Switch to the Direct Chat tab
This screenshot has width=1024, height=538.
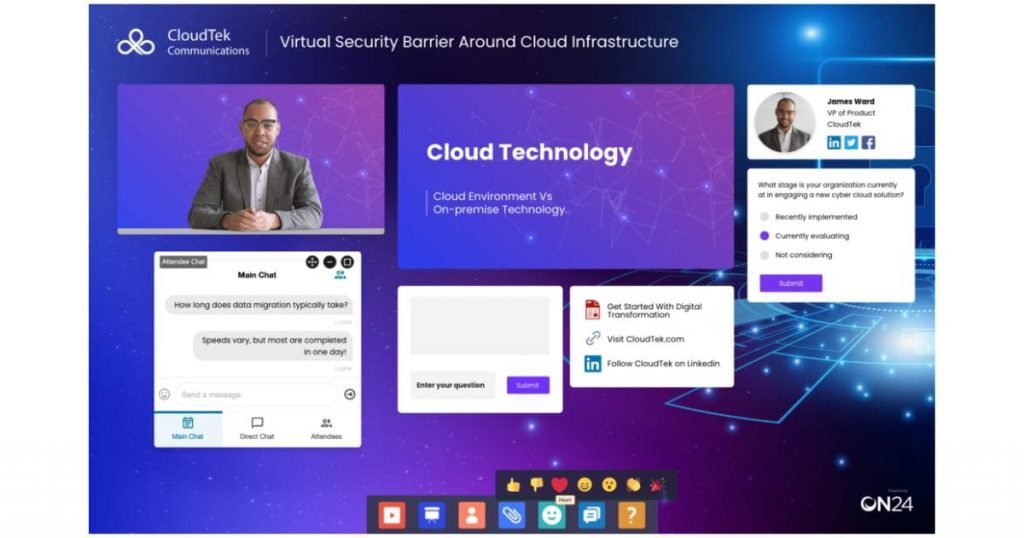point(257,428)
